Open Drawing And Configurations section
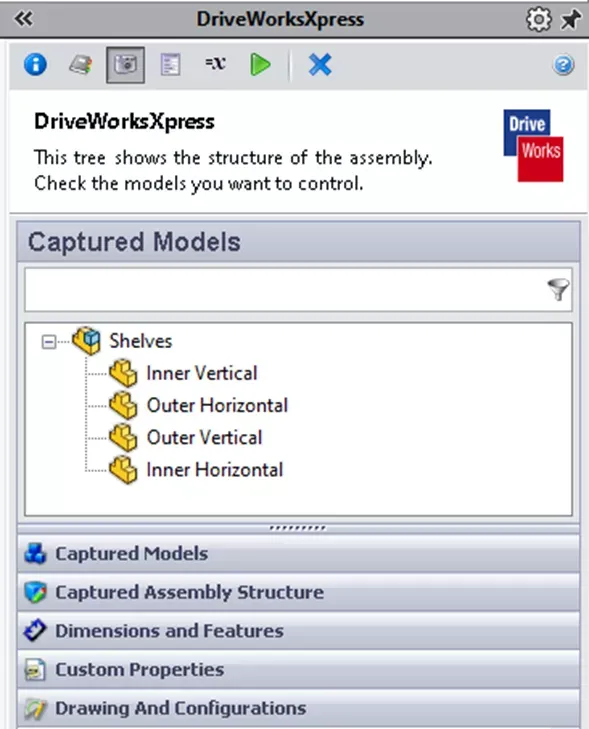589x729 pixels. click(298, 709)
